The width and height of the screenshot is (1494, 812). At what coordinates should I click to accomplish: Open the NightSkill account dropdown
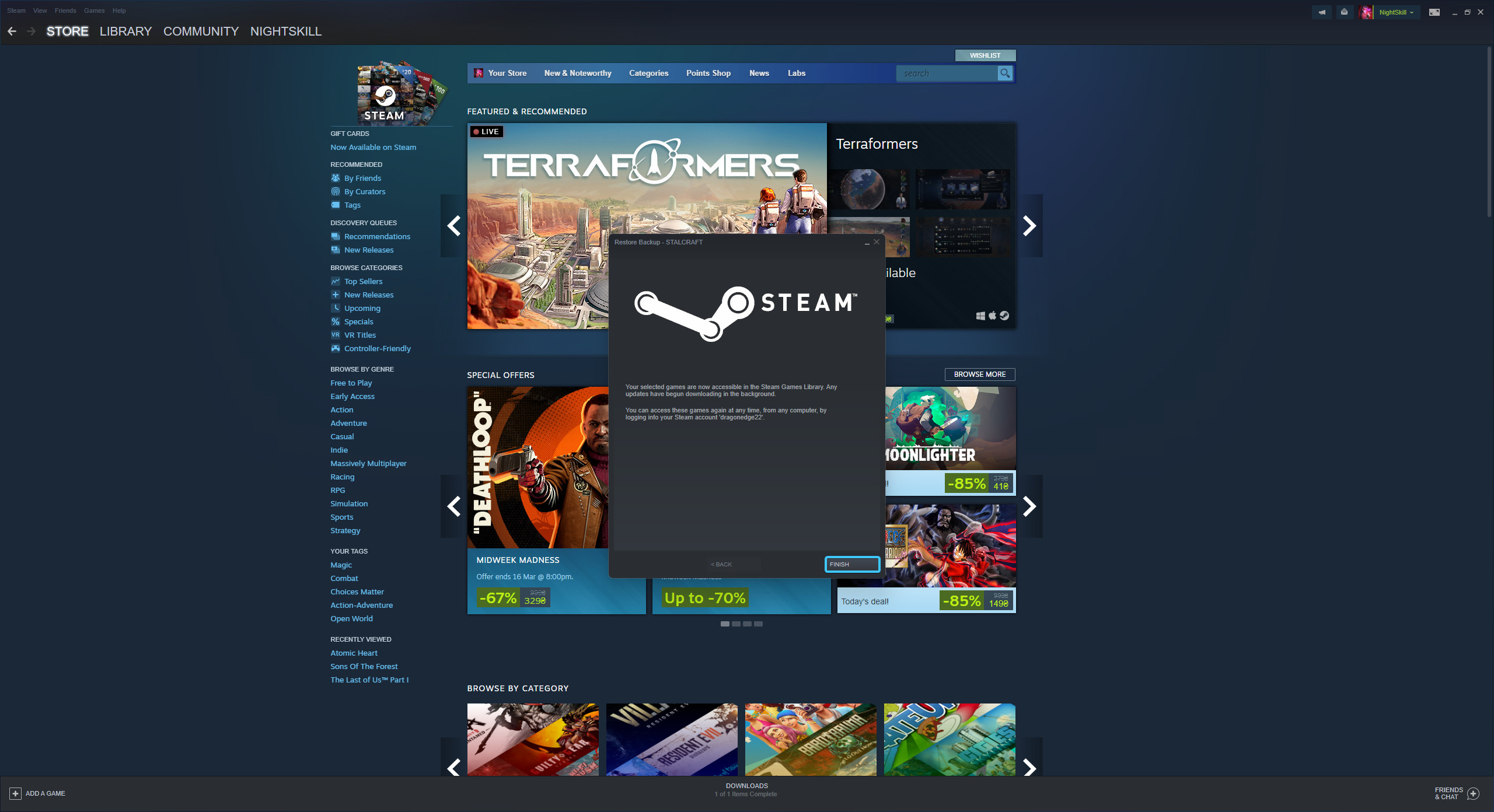(x=1396, y=12)
